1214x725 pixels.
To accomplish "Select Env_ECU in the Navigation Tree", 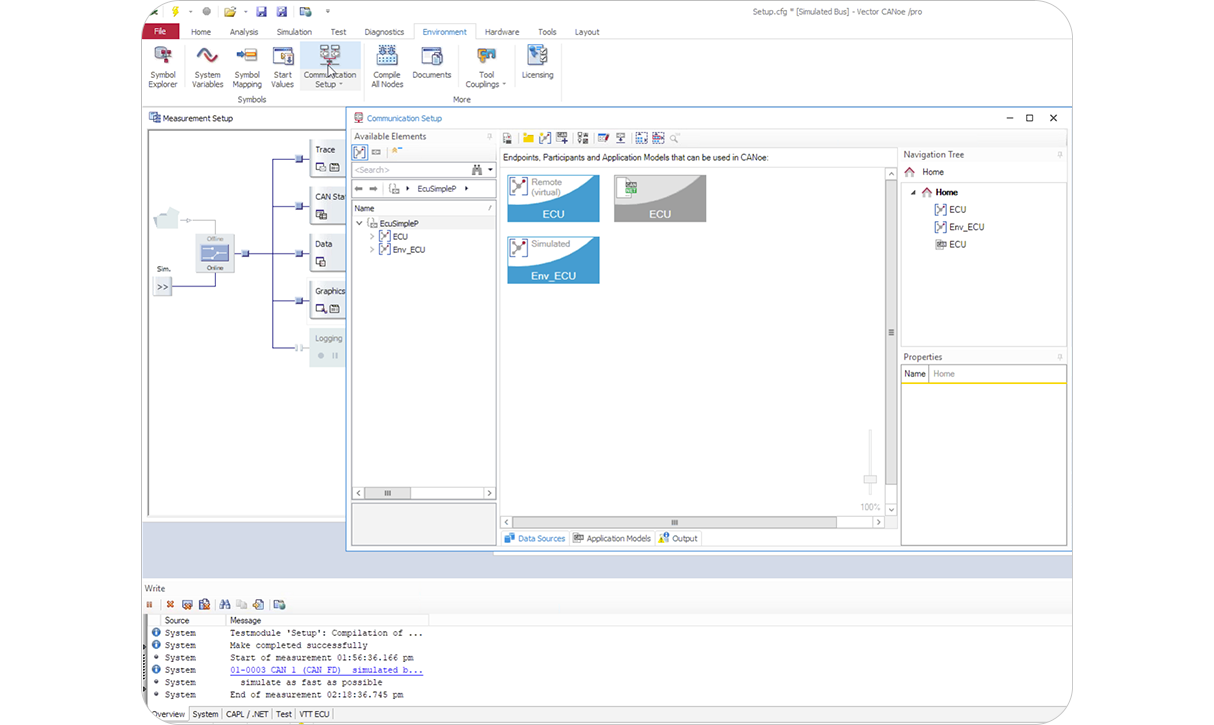I will [x=959, y=227].
